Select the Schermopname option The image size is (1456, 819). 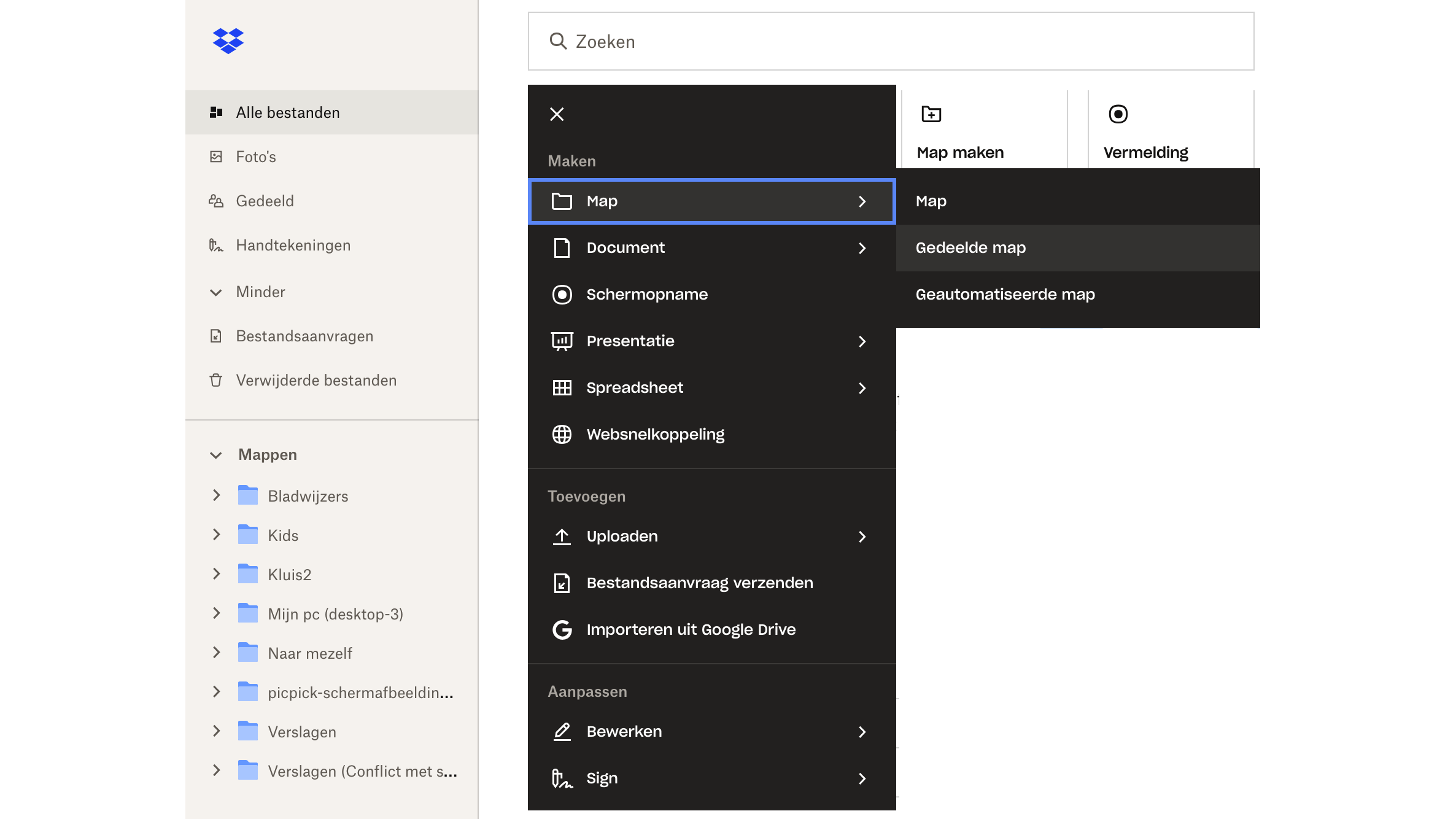(647, 294)
